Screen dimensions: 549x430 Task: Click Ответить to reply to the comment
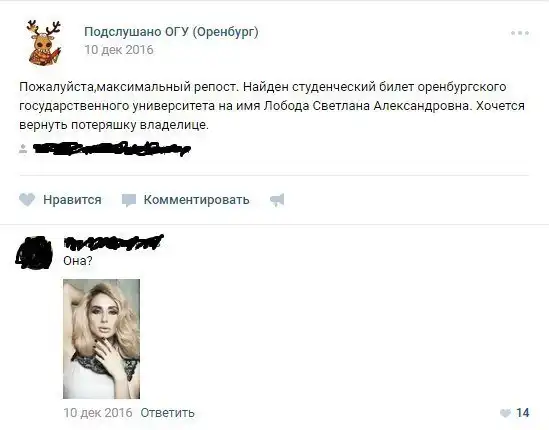[x=167, y=412]
